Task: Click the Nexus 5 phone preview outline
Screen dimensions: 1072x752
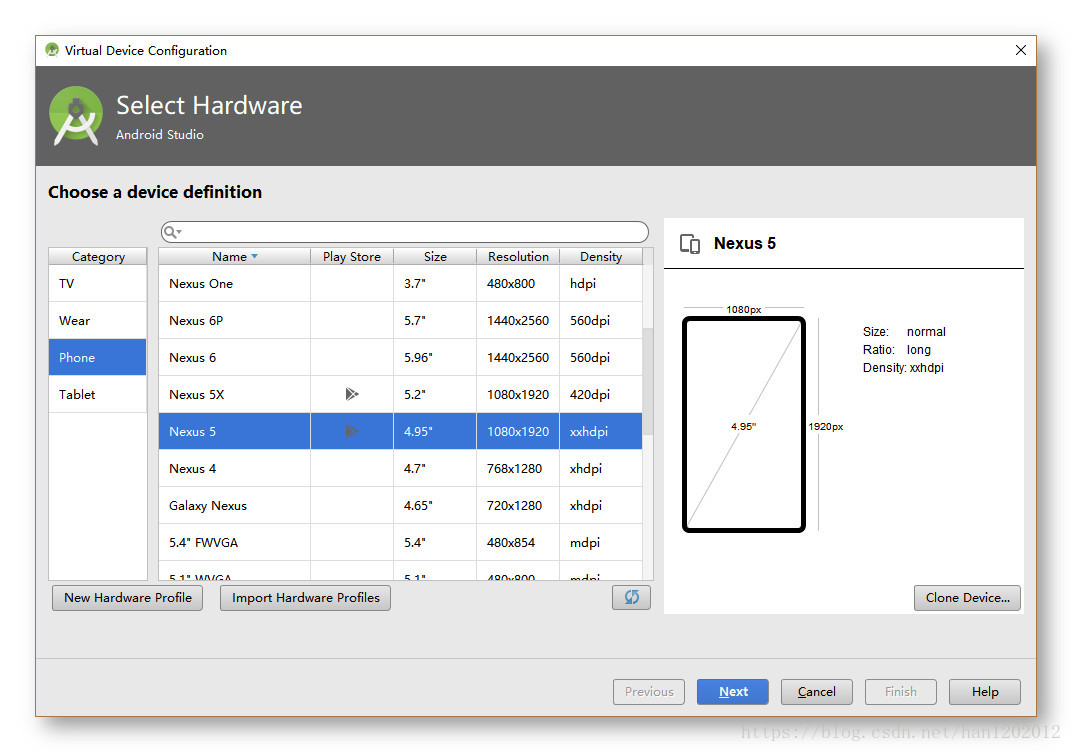Action: pos(744,425)
